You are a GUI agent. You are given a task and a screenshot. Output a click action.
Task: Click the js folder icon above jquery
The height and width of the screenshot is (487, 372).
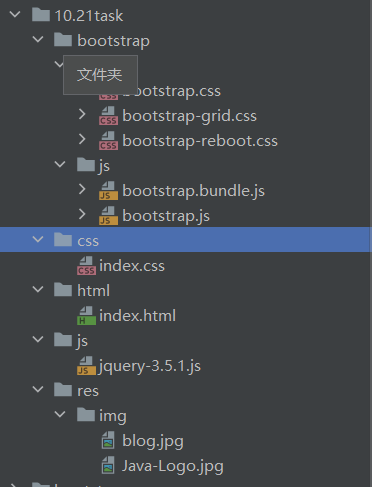tap(63, 340)
